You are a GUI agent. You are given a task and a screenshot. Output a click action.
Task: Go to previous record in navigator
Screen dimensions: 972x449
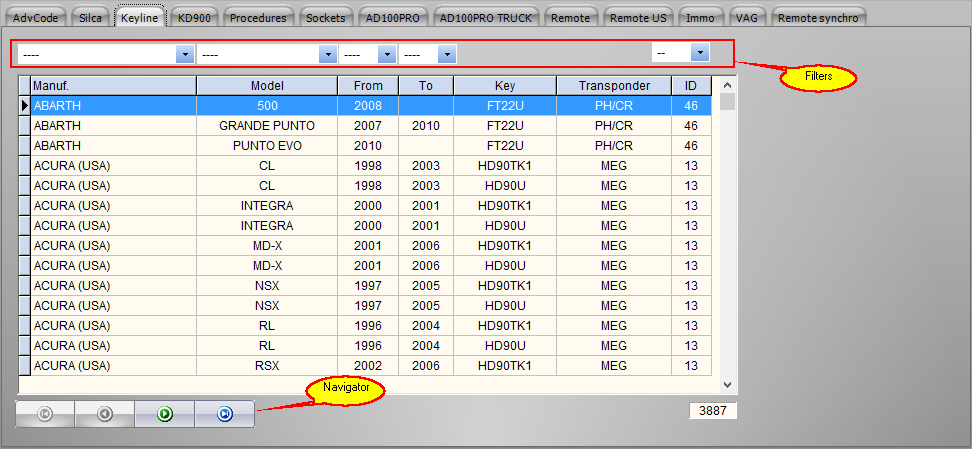[105, 414]
